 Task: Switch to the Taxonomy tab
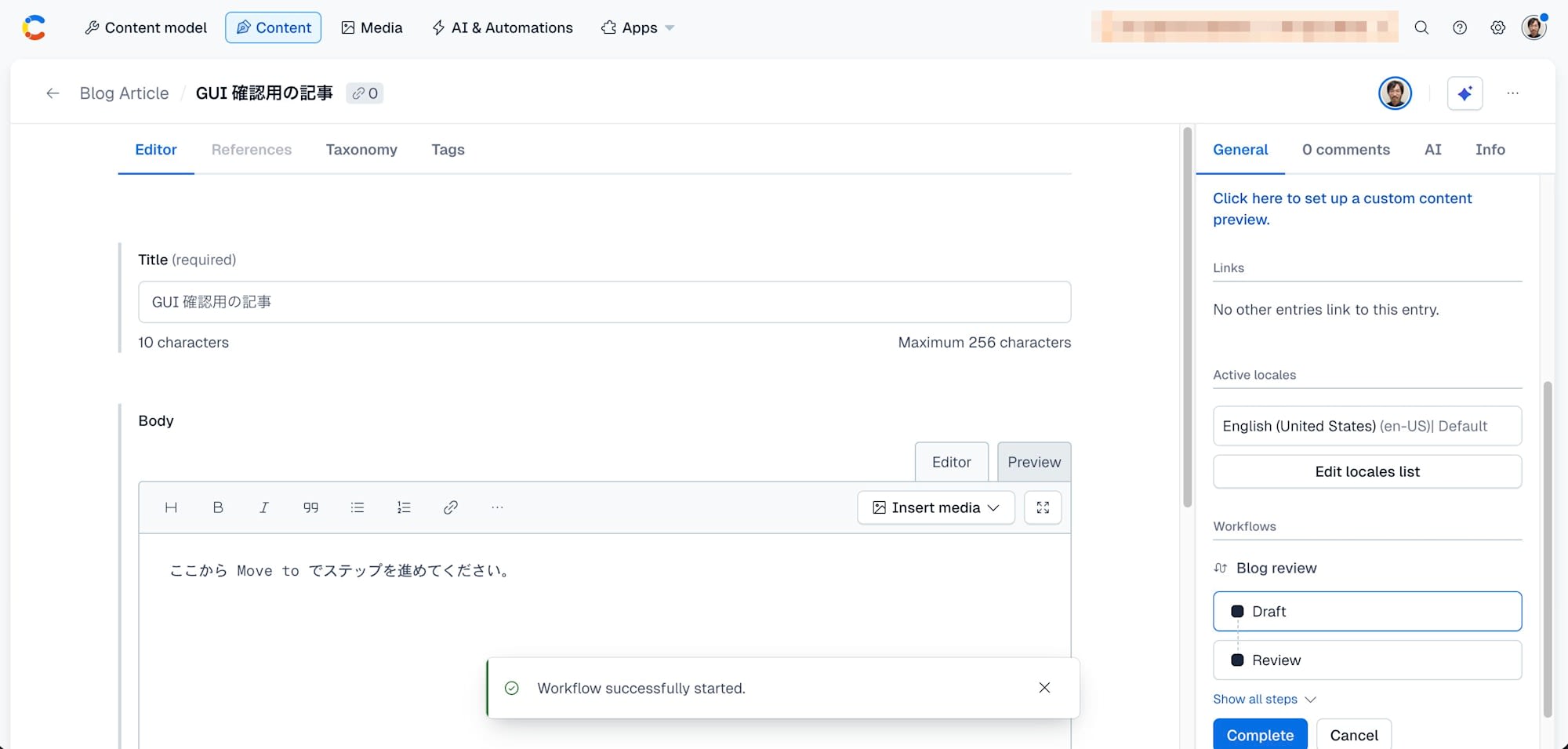361,150
